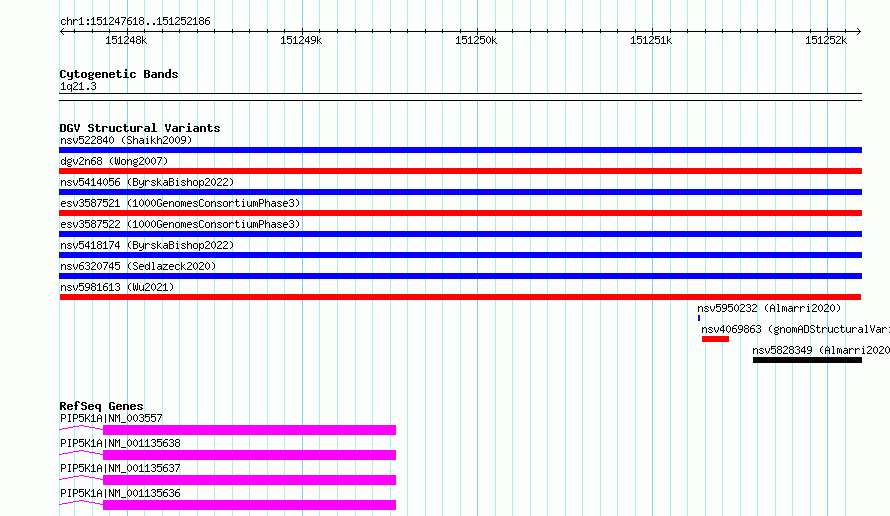Click the thin intron line of NM_003557
The width and height of the screenshot is (890, 516).
click(x=81, y=428)
